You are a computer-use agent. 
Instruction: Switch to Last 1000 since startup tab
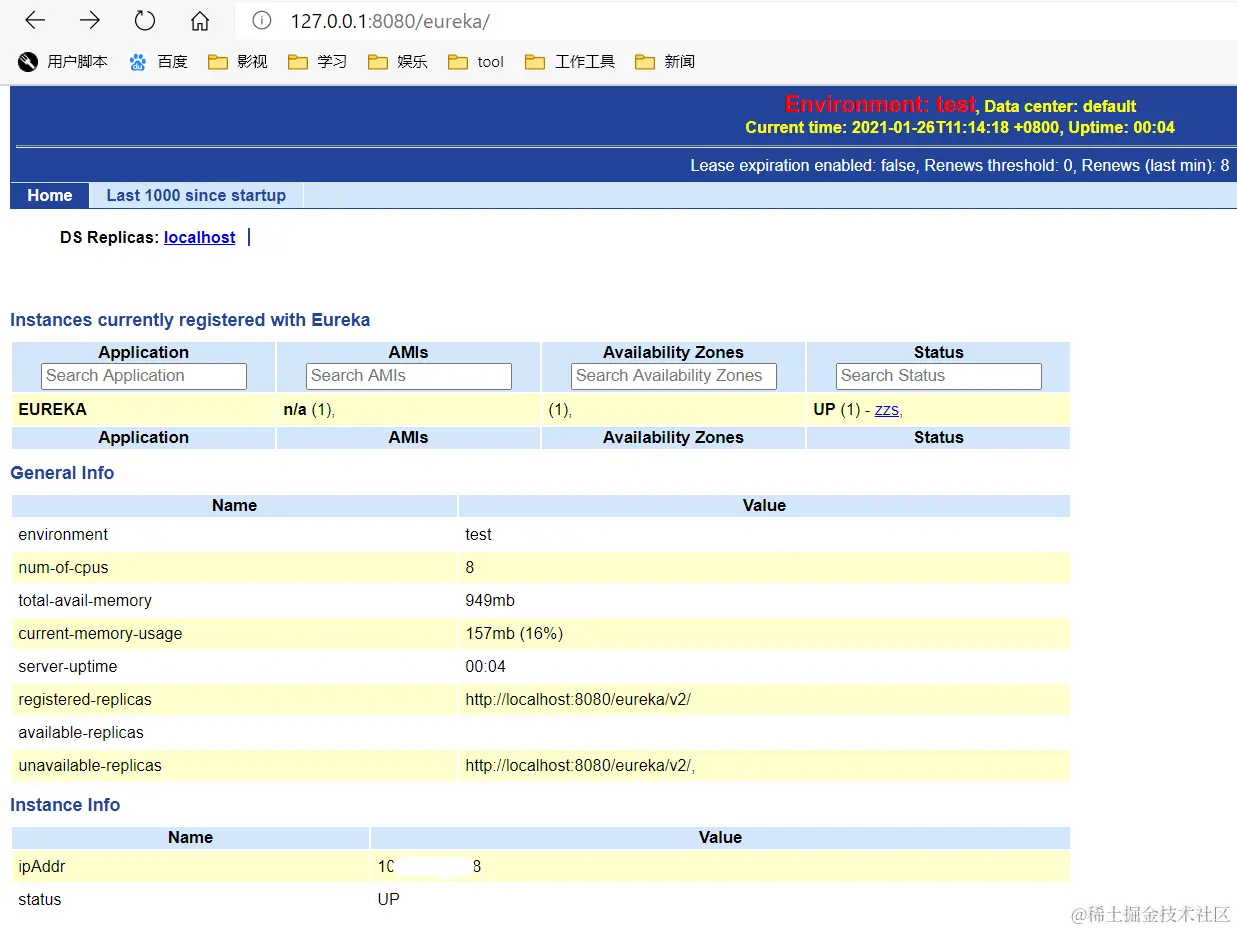[196, 195]
